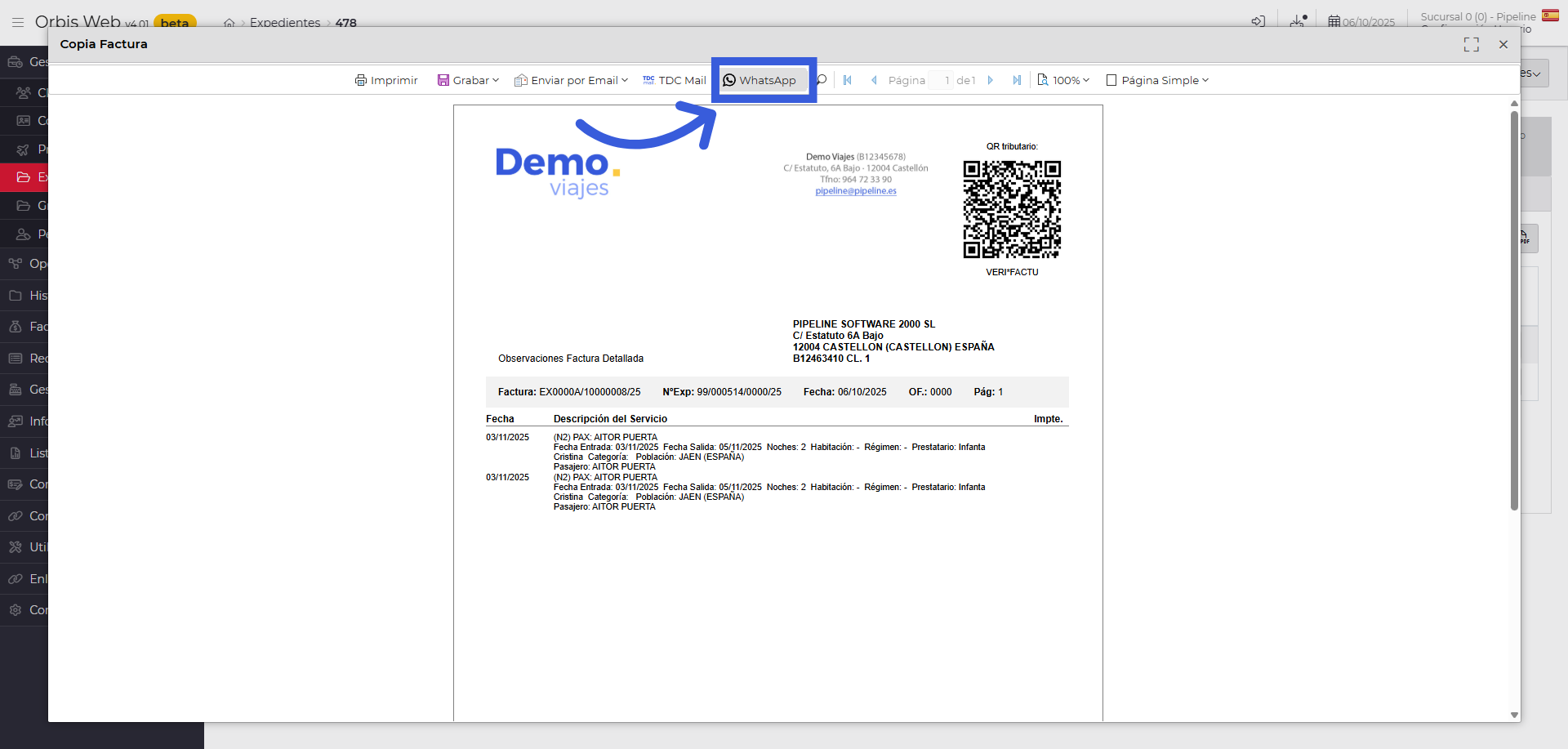Click the Spanish flag language icon
The height and width of the screenshot is (749, 1568).
1552,15
